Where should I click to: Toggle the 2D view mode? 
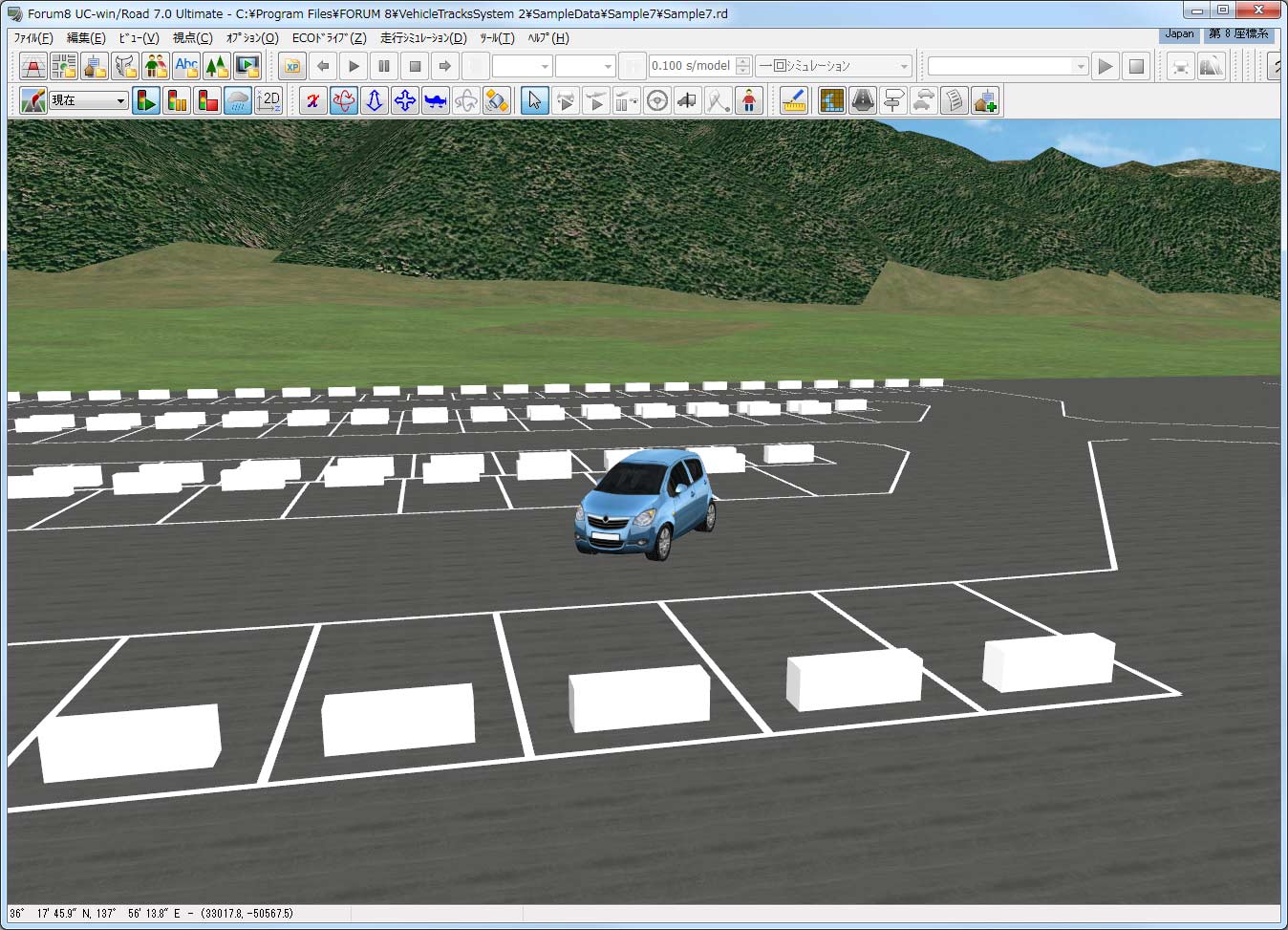(x=269, y=100)
